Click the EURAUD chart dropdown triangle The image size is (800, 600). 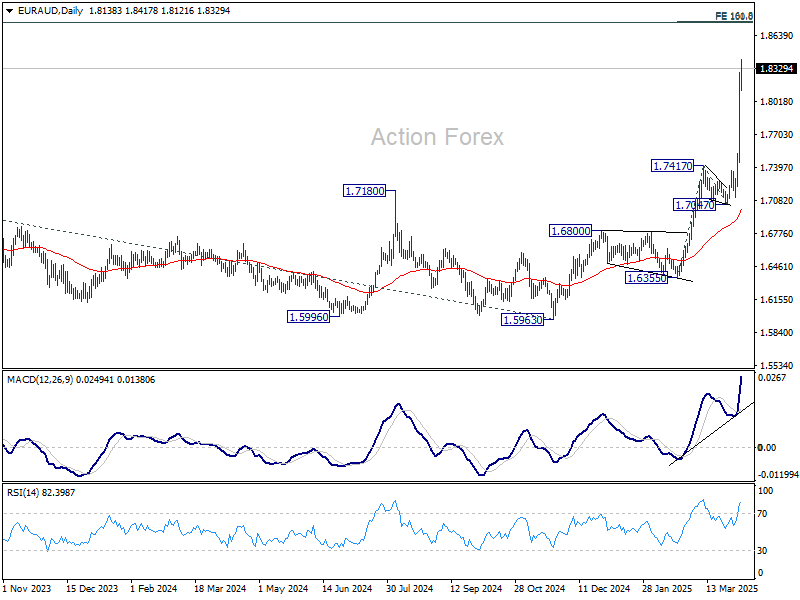tap(9, 11)
